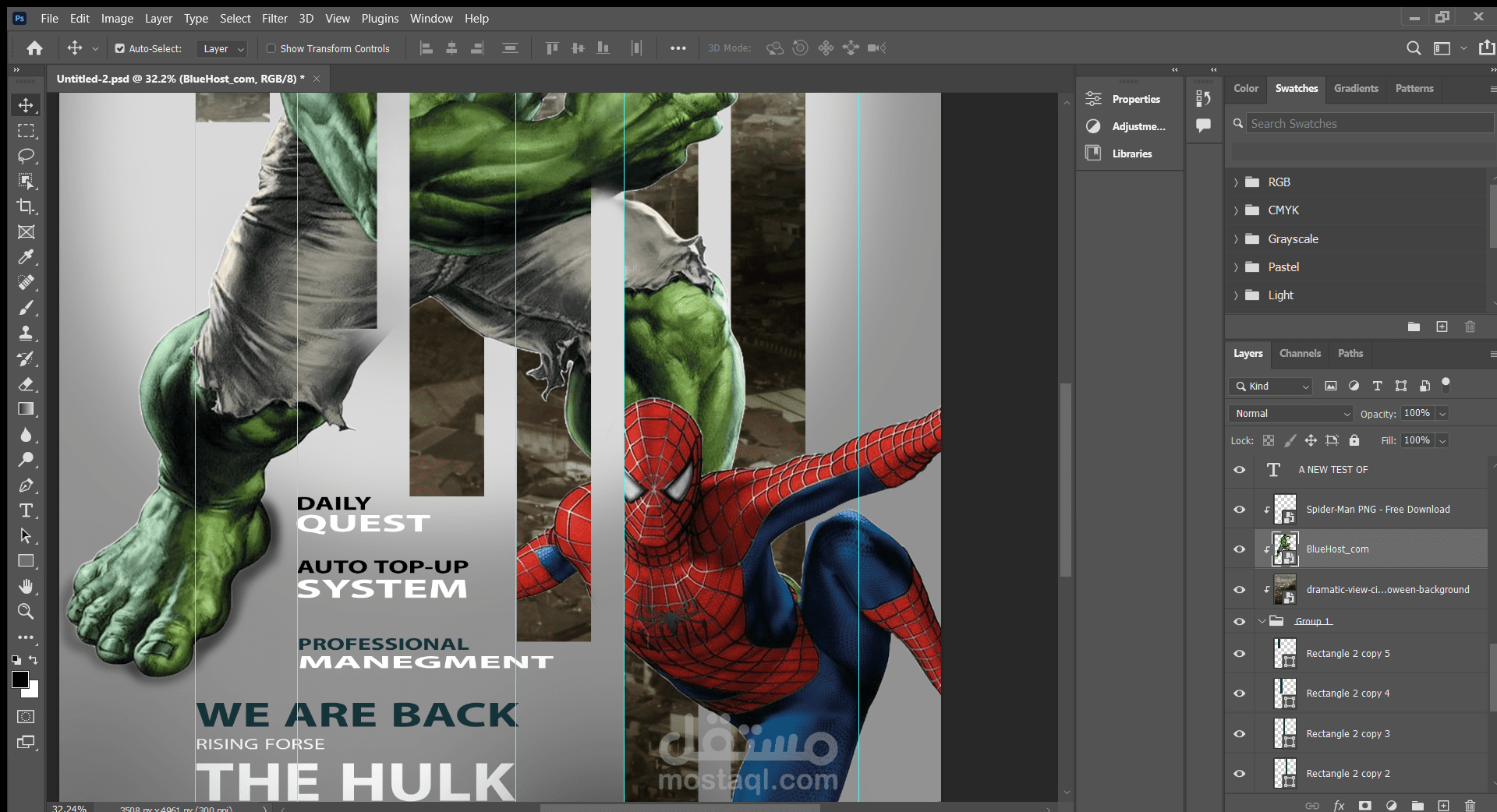Toggle the Auto-Select checkbox
1497x812 pixels.
[120, 48]
